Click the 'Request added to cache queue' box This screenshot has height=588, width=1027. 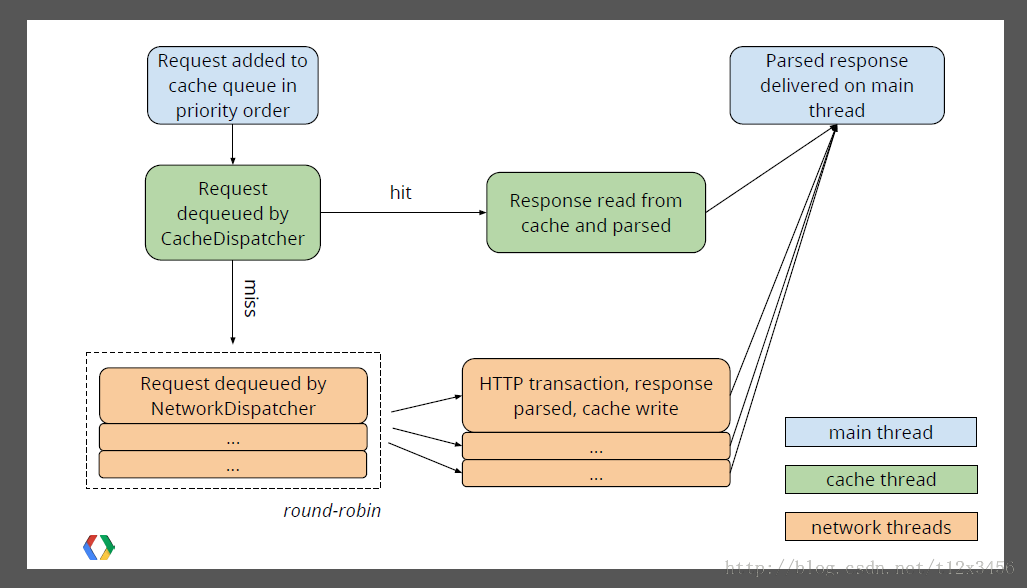coord(232,85)
